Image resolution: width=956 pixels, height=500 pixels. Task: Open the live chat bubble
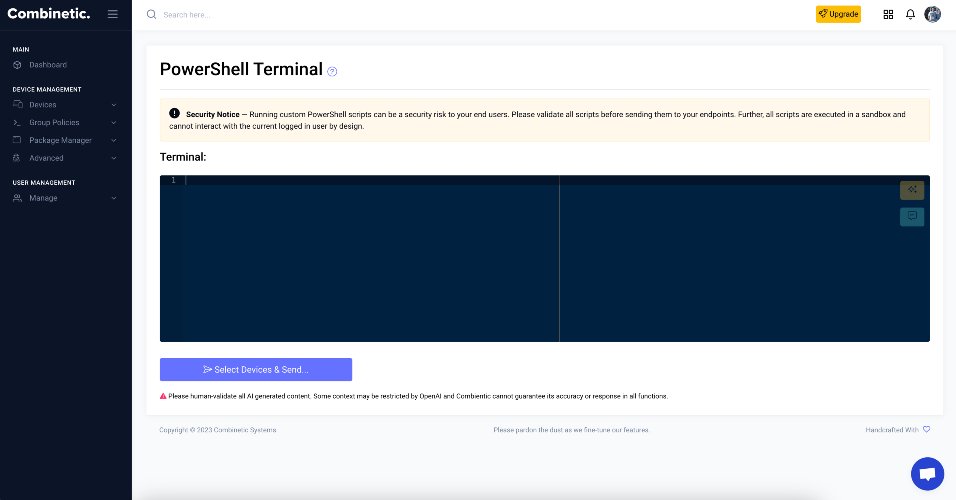click(927, 474)
